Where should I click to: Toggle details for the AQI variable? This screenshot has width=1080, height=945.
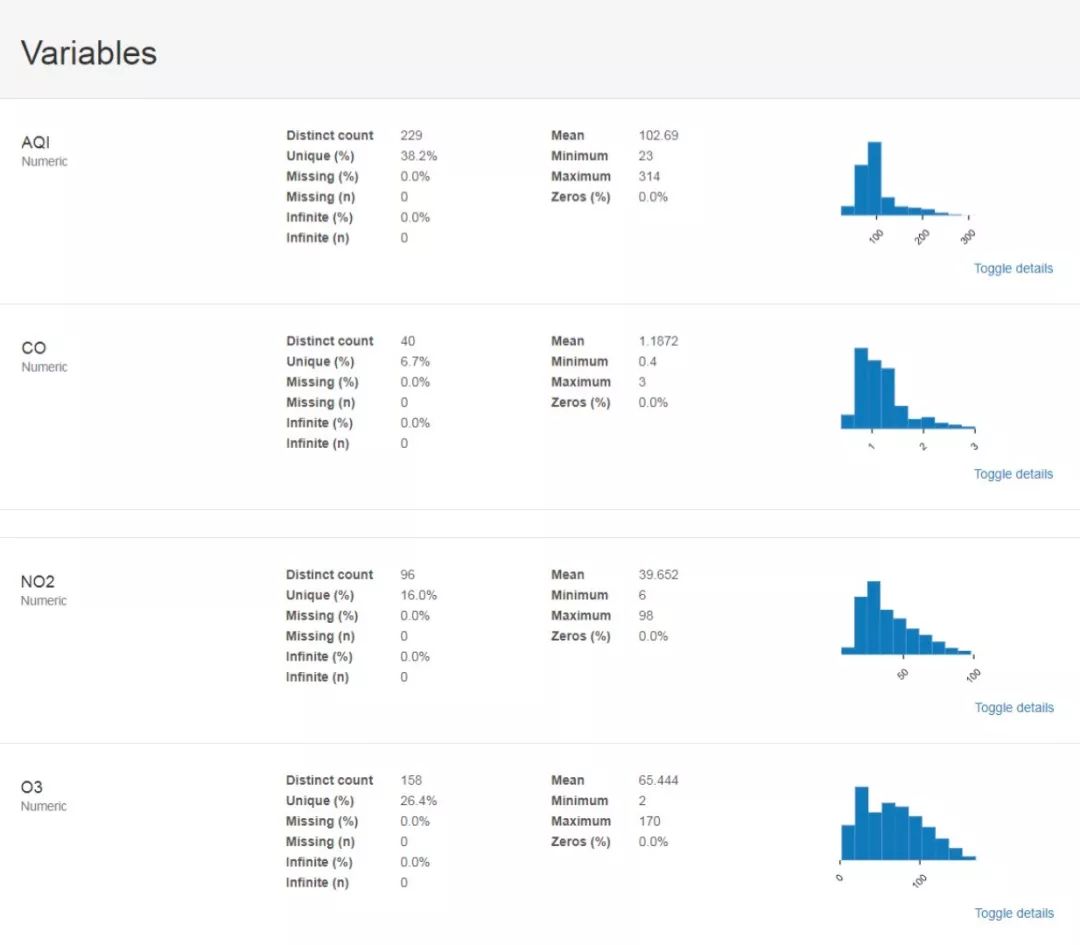point(1013,268)
